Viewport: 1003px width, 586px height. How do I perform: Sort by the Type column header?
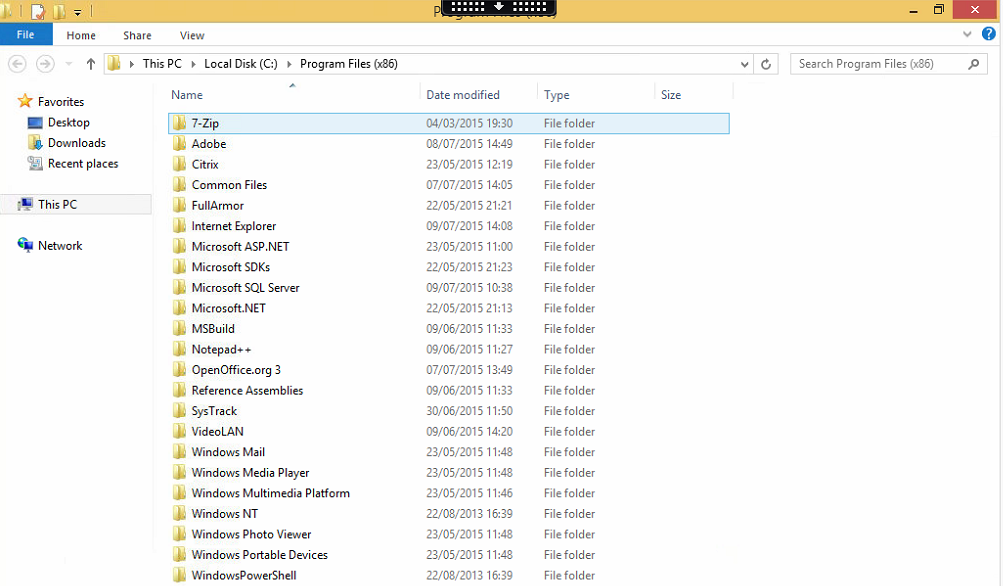point(557,95)
